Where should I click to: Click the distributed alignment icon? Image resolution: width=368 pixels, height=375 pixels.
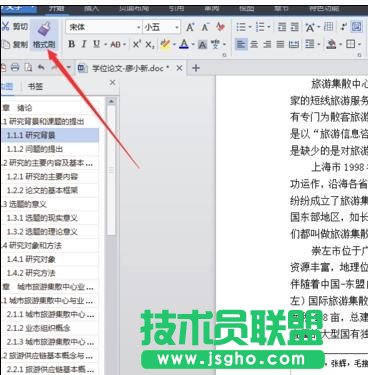pos(294,44)
